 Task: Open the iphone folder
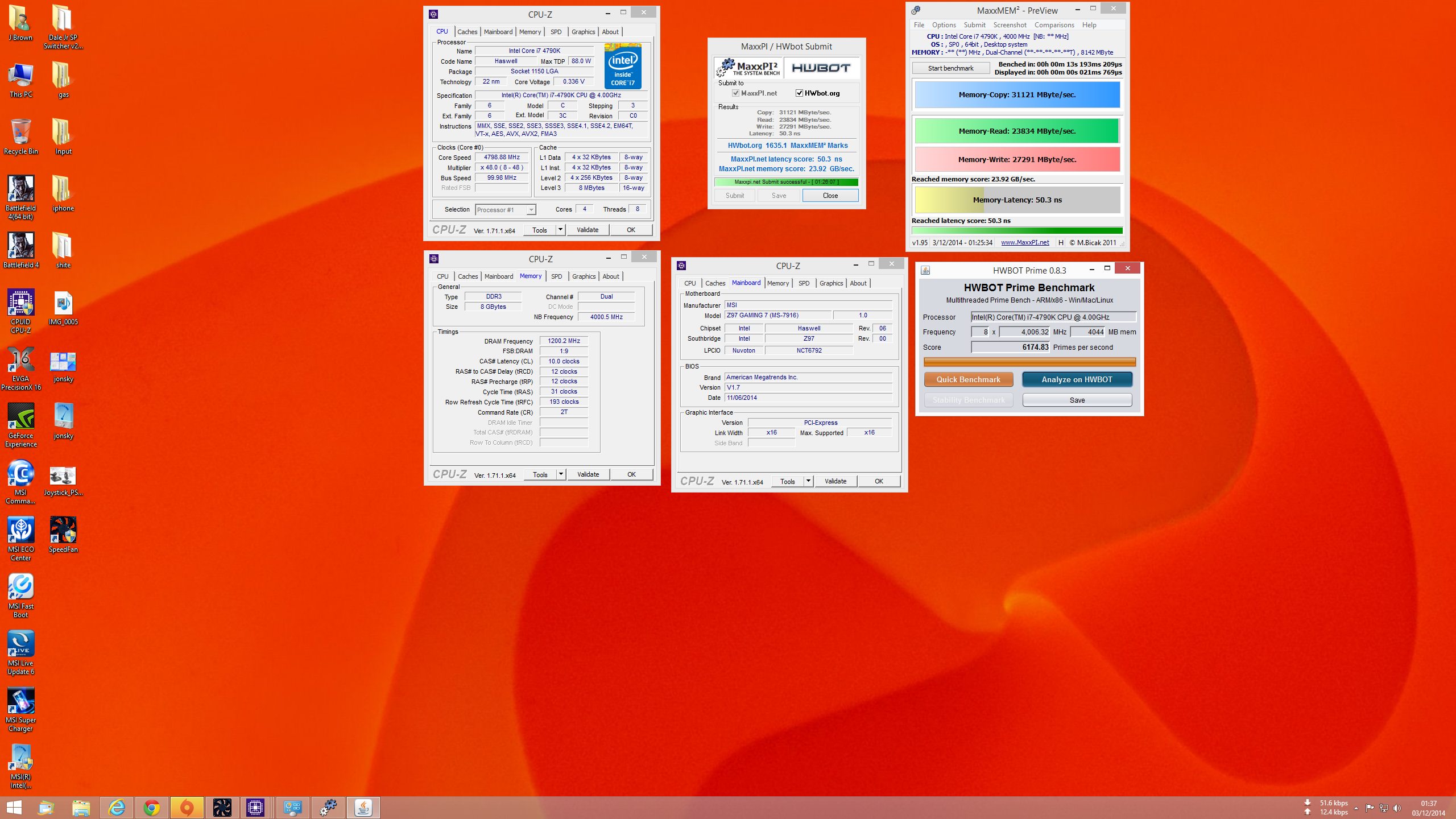pyautogui.click(x=63, y=194)
